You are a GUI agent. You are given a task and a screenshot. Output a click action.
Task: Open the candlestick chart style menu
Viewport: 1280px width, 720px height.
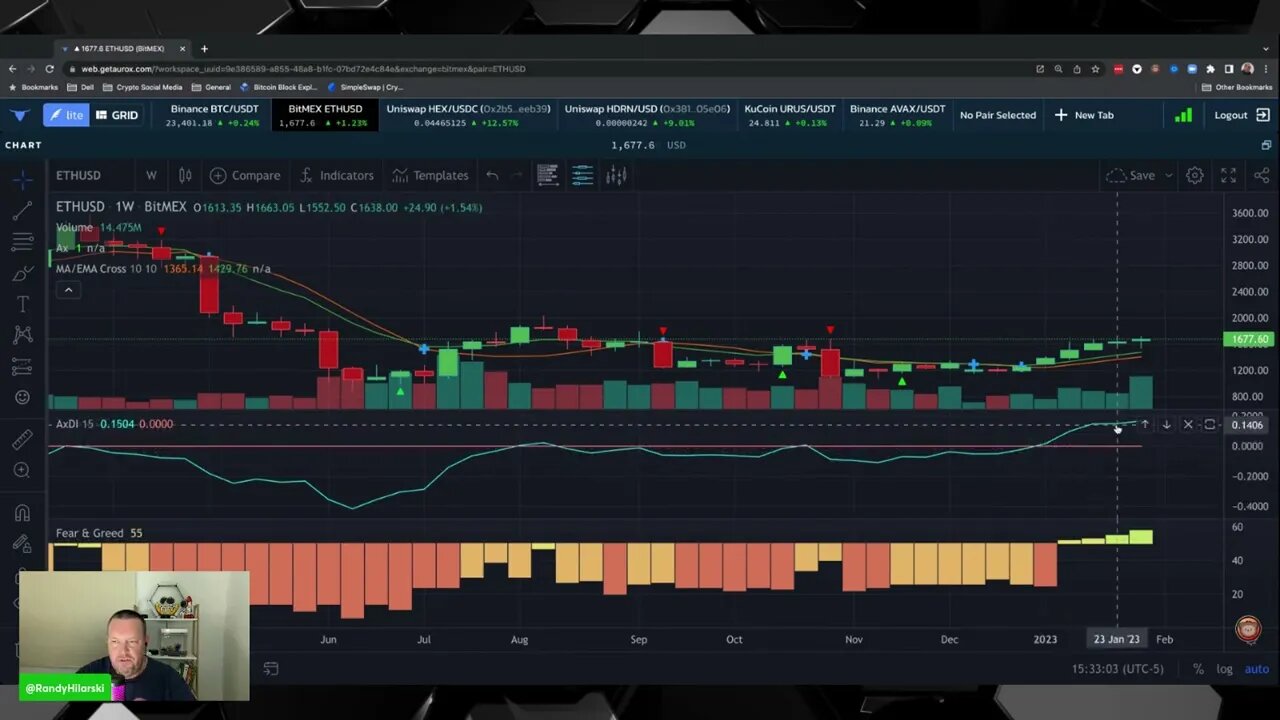[x=185, y=175]
